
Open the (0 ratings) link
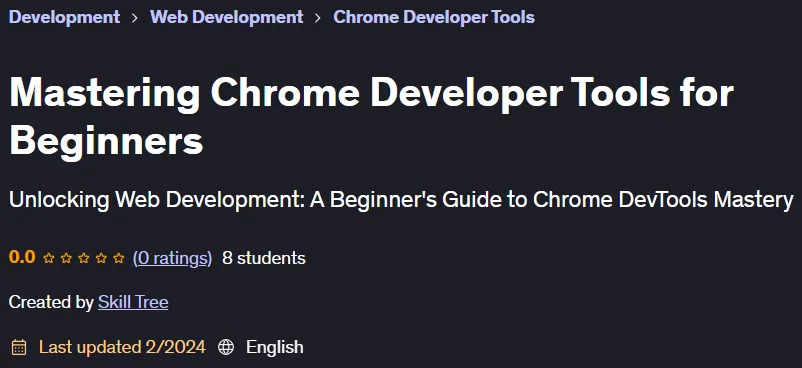(x=172, y=258)
